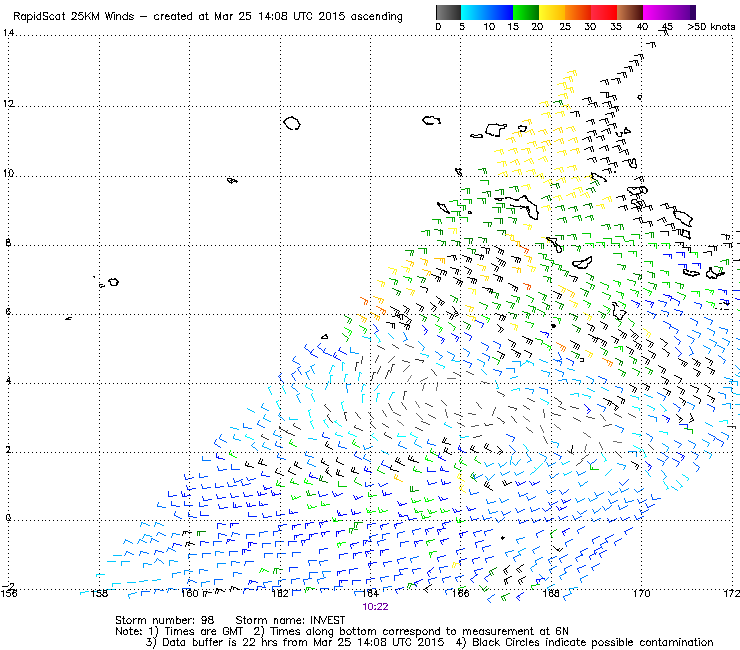Screen dimensions: 740x650
Task: Click longitude axis label 156
Action: tap(9, 593)
